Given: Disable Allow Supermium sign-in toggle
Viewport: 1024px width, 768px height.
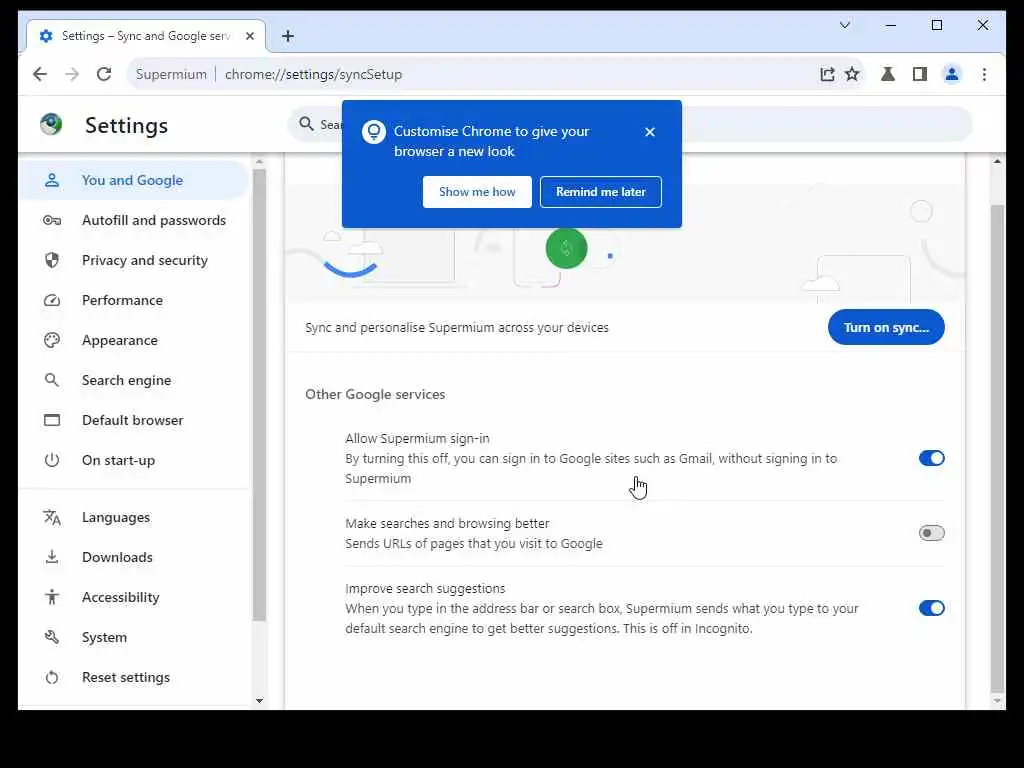Looking at the screenshot, I should coord(931,458).
